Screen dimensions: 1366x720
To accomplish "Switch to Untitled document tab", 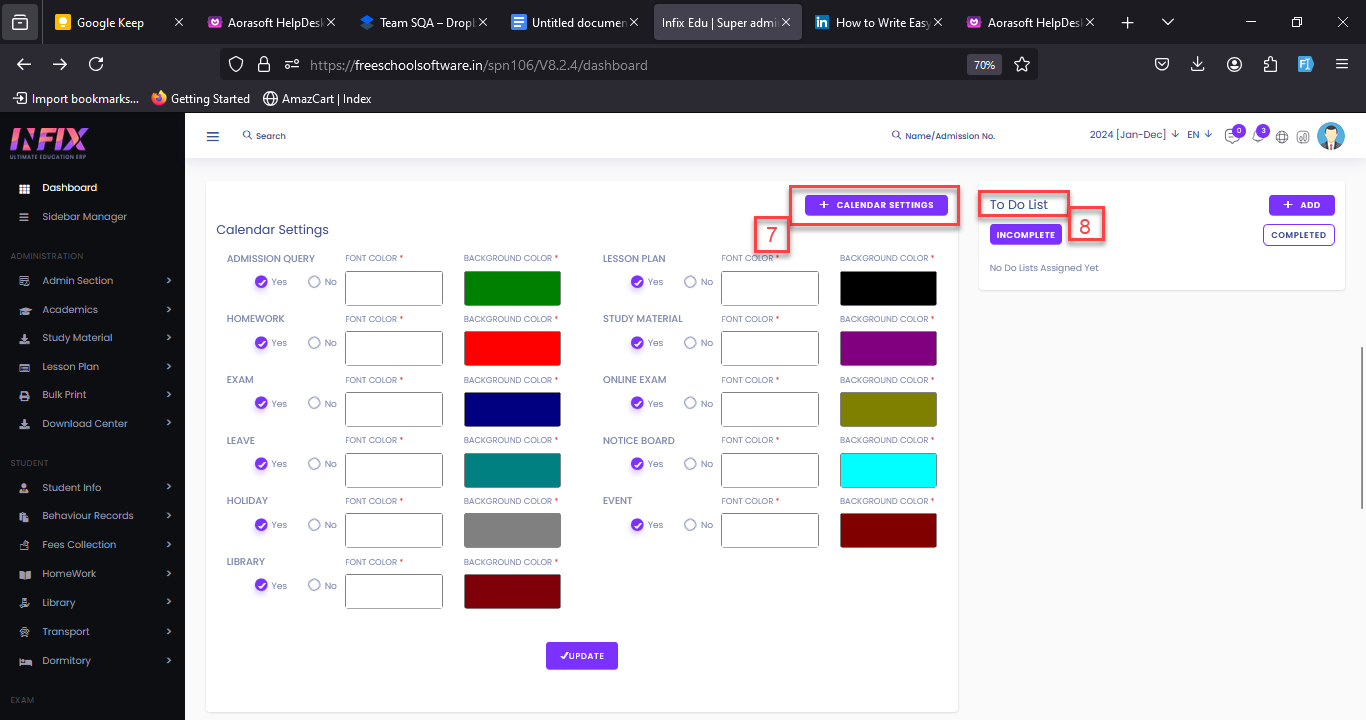I will point(574,22).
